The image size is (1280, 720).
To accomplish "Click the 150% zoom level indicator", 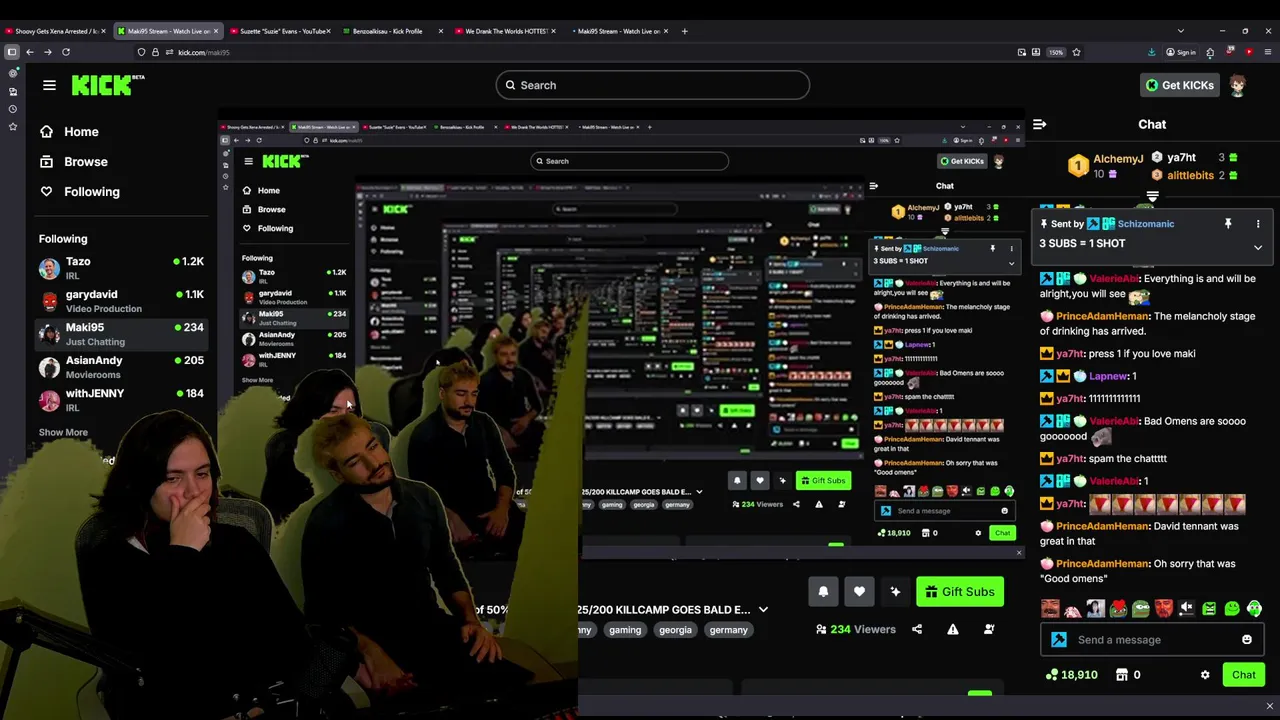I will point(1056,52).
